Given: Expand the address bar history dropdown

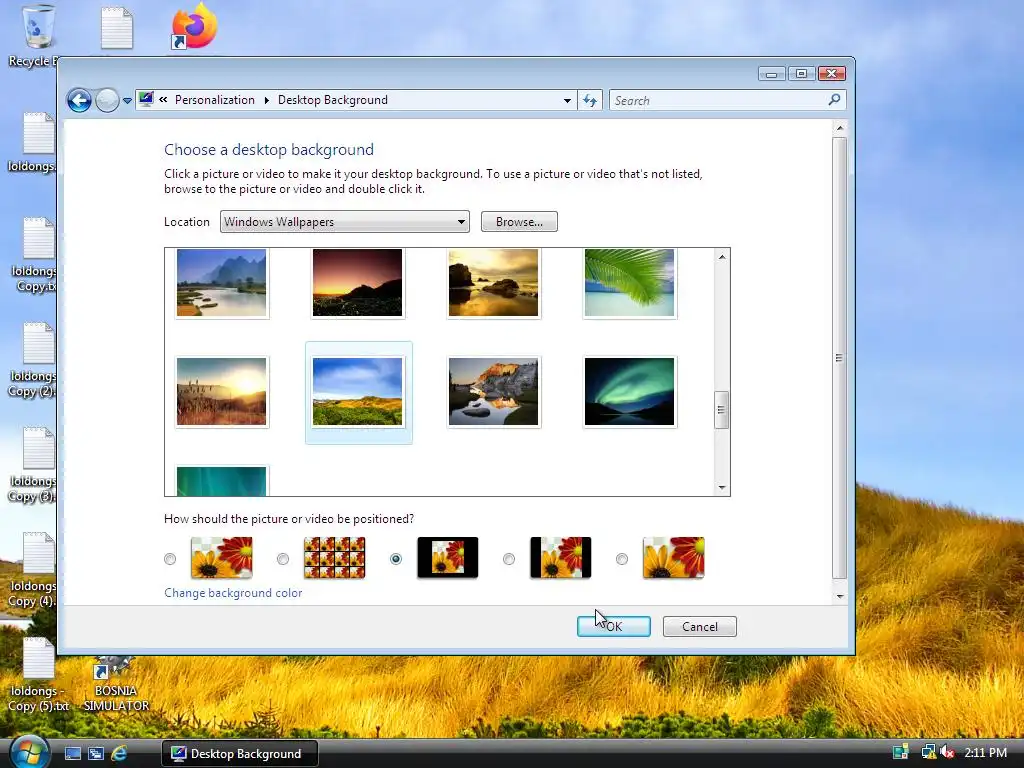Looking at the screenshot, I should click(567, 101).
